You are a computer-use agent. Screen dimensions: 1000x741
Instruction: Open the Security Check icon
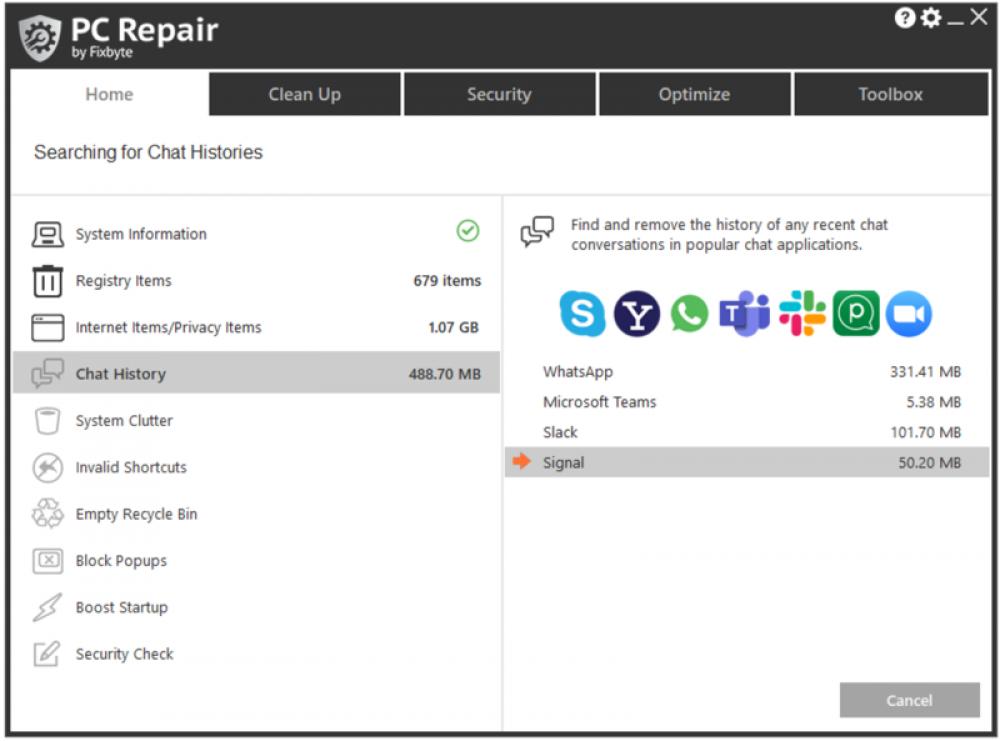pos(47,654)
